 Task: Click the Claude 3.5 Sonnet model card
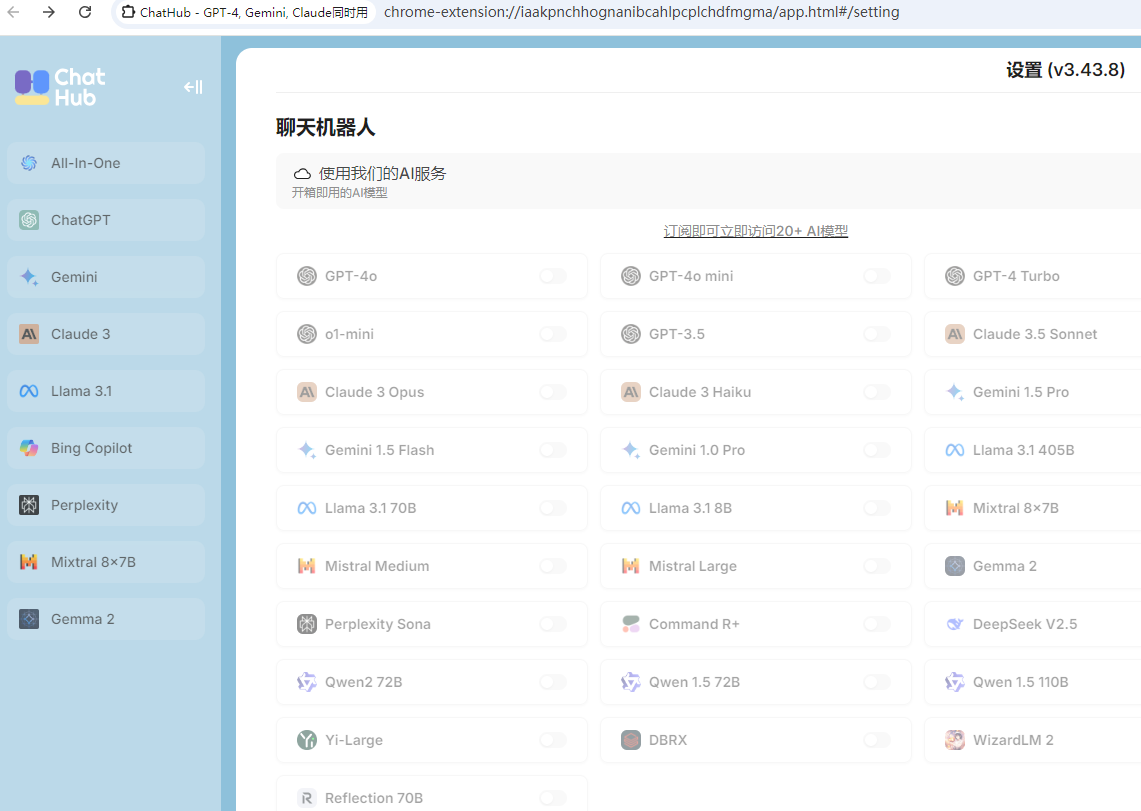(1034, 334)
